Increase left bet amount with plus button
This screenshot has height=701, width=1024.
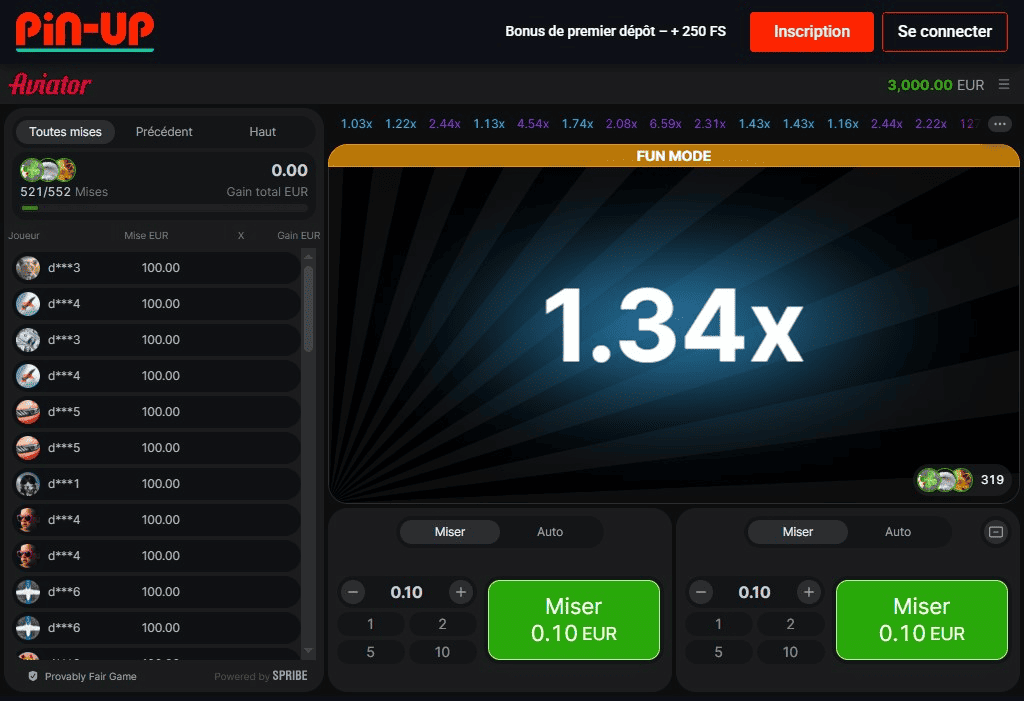coord(460,592)
